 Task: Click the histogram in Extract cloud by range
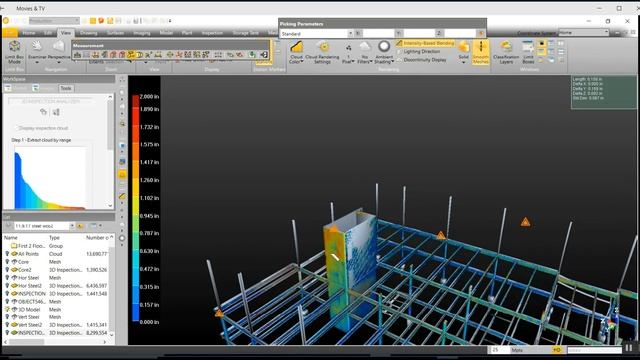click(50, 178)
